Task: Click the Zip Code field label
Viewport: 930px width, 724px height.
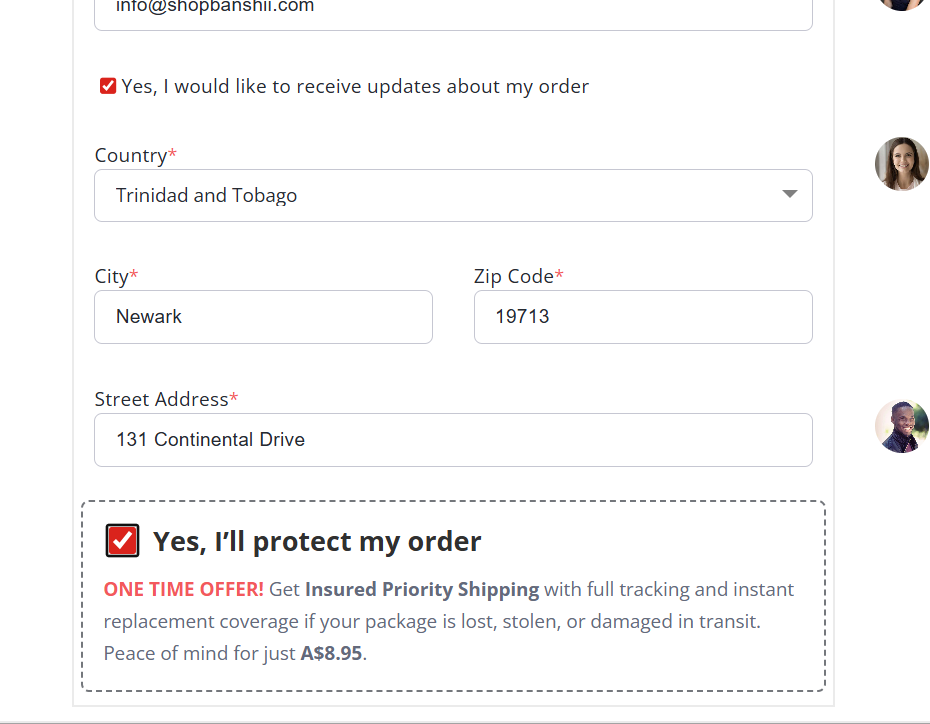Action: pos(514,276)
